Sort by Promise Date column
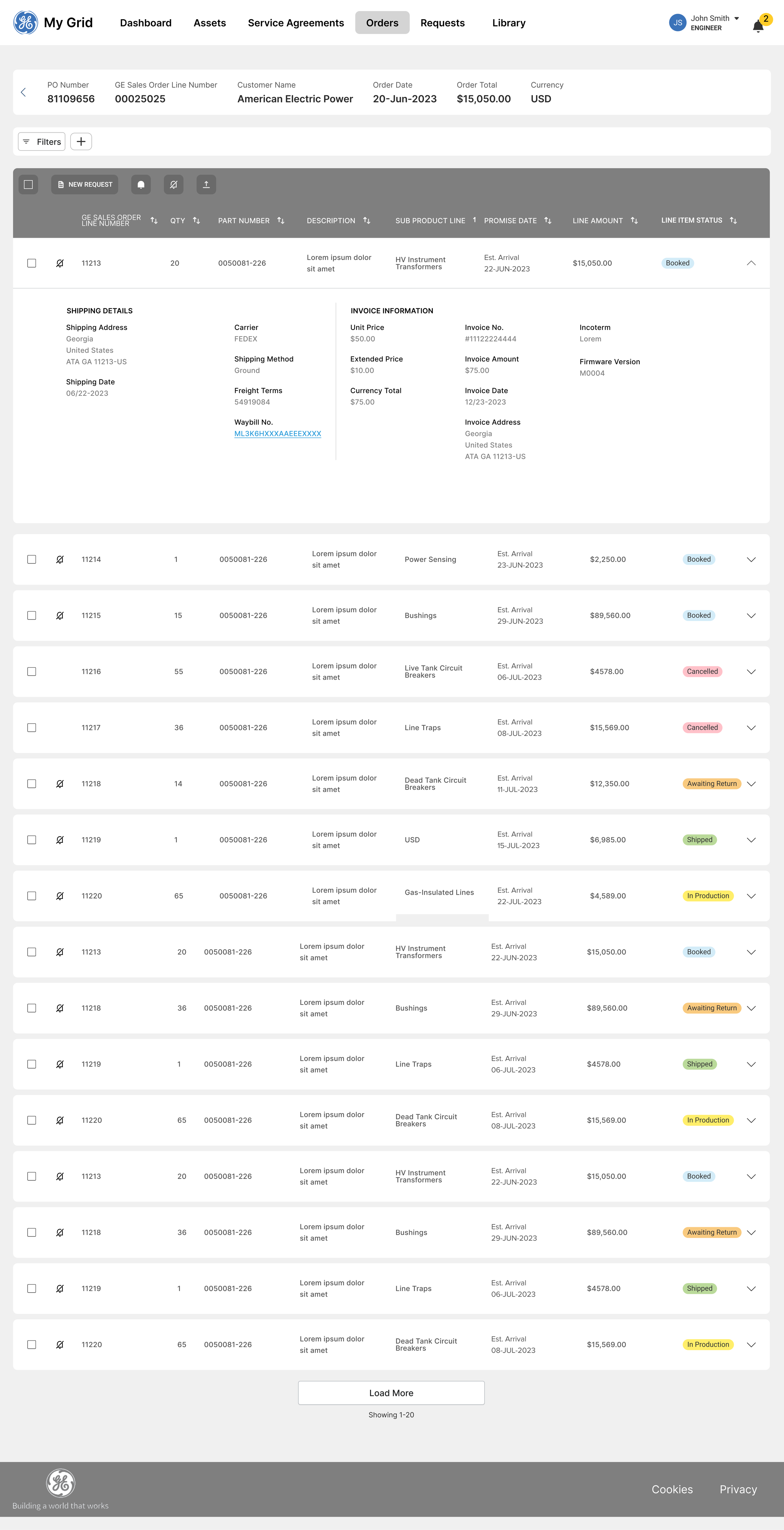The width and height of the screenshot is (784, 1530). tap(548, 220)
